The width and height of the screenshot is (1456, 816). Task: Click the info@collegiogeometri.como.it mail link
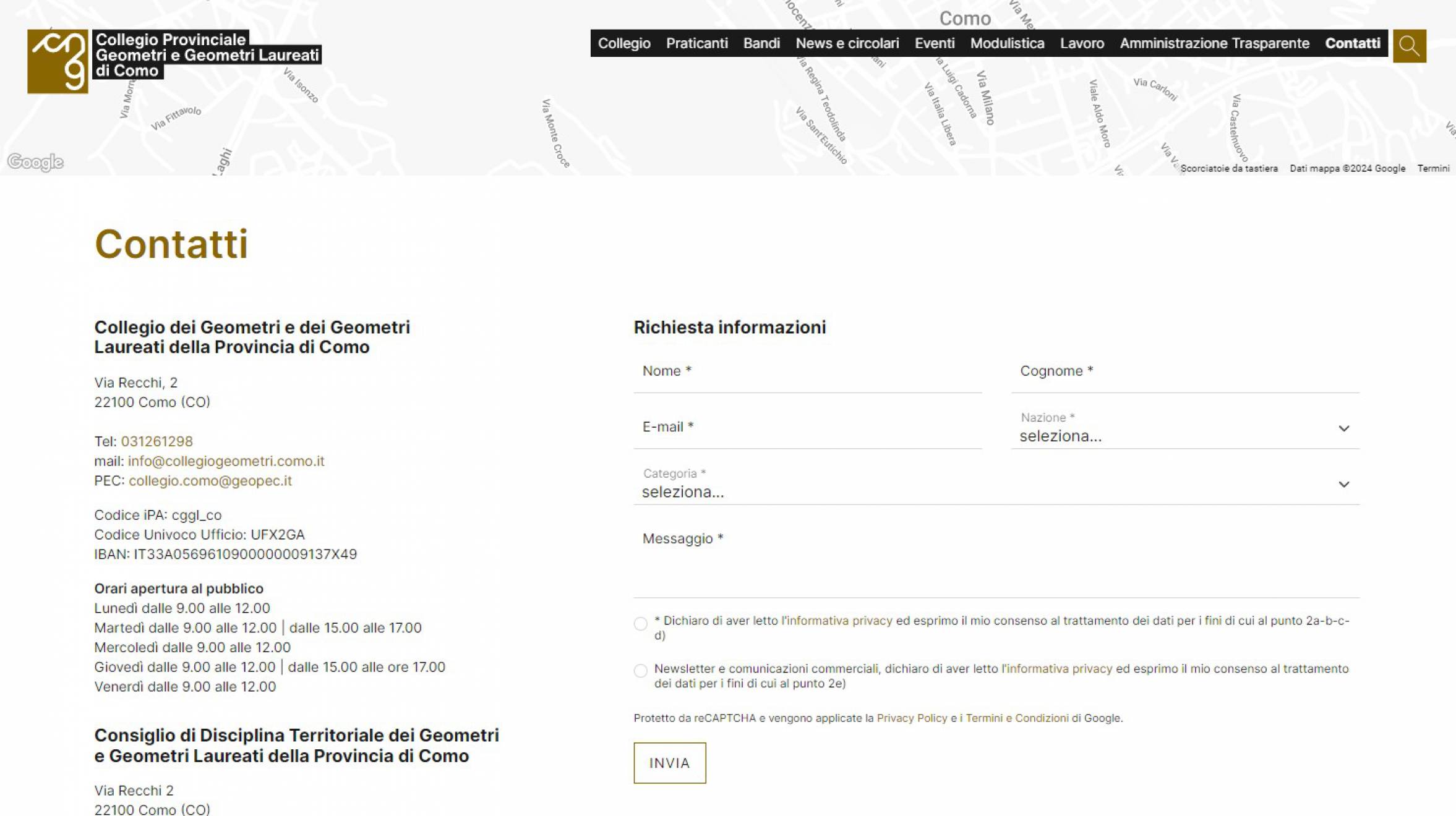pos(226,461)
